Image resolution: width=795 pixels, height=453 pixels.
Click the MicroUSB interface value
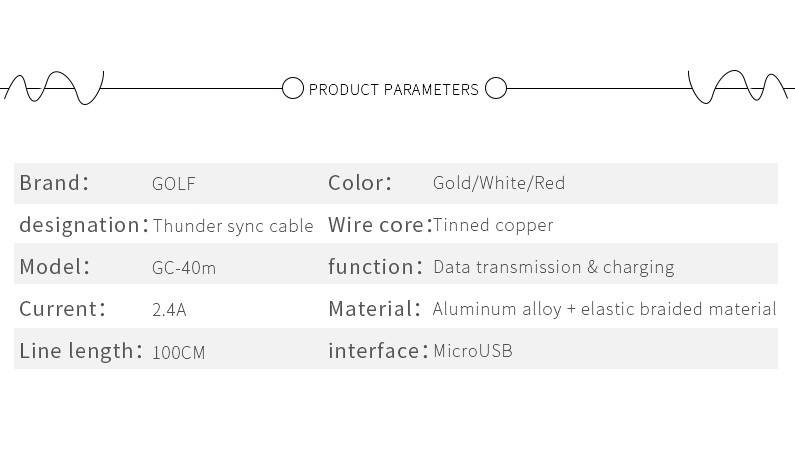[473, 351]
